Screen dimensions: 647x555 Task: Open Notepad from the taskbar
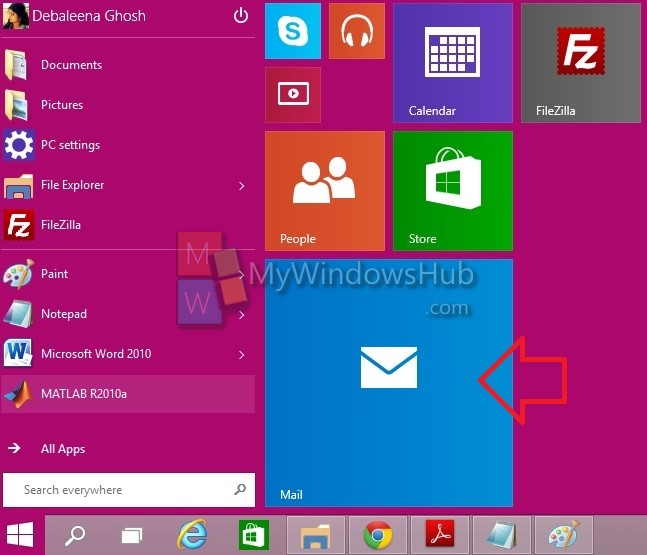click(502, 535)
